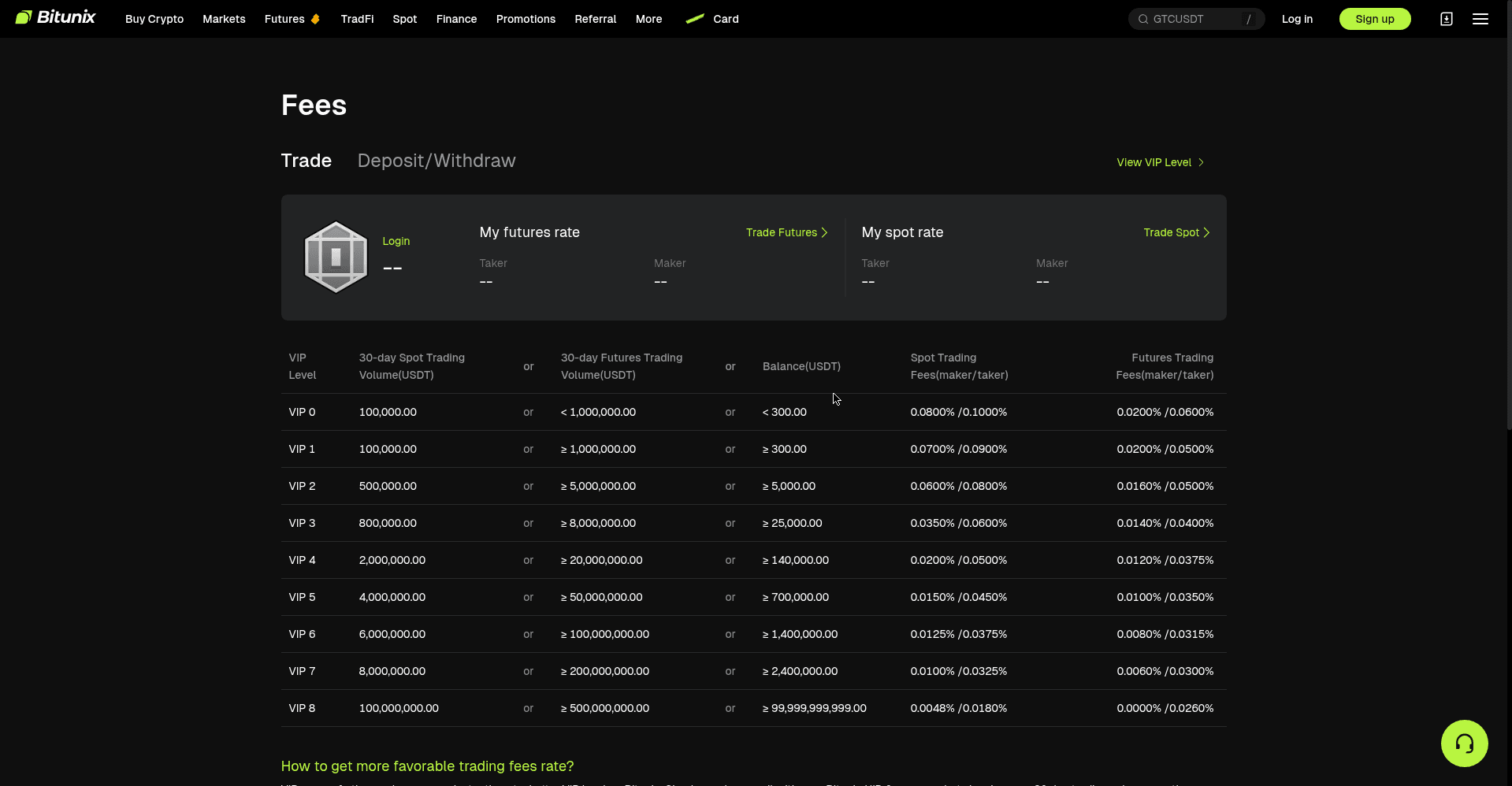Click the My futures rate heading

click(x=529, y=232)
